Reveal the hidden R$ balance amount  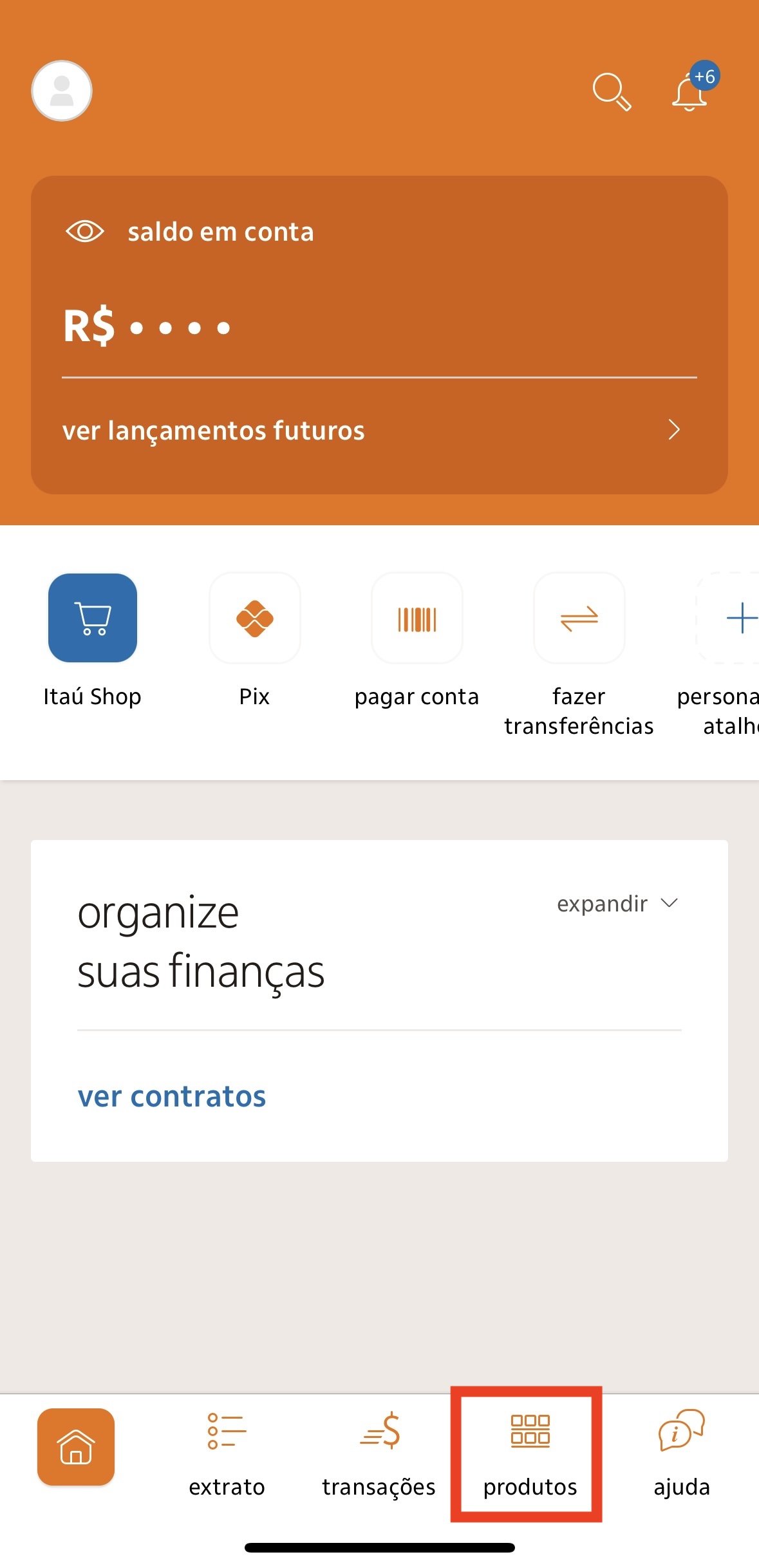pyautogui.click(x=147, y=326)
